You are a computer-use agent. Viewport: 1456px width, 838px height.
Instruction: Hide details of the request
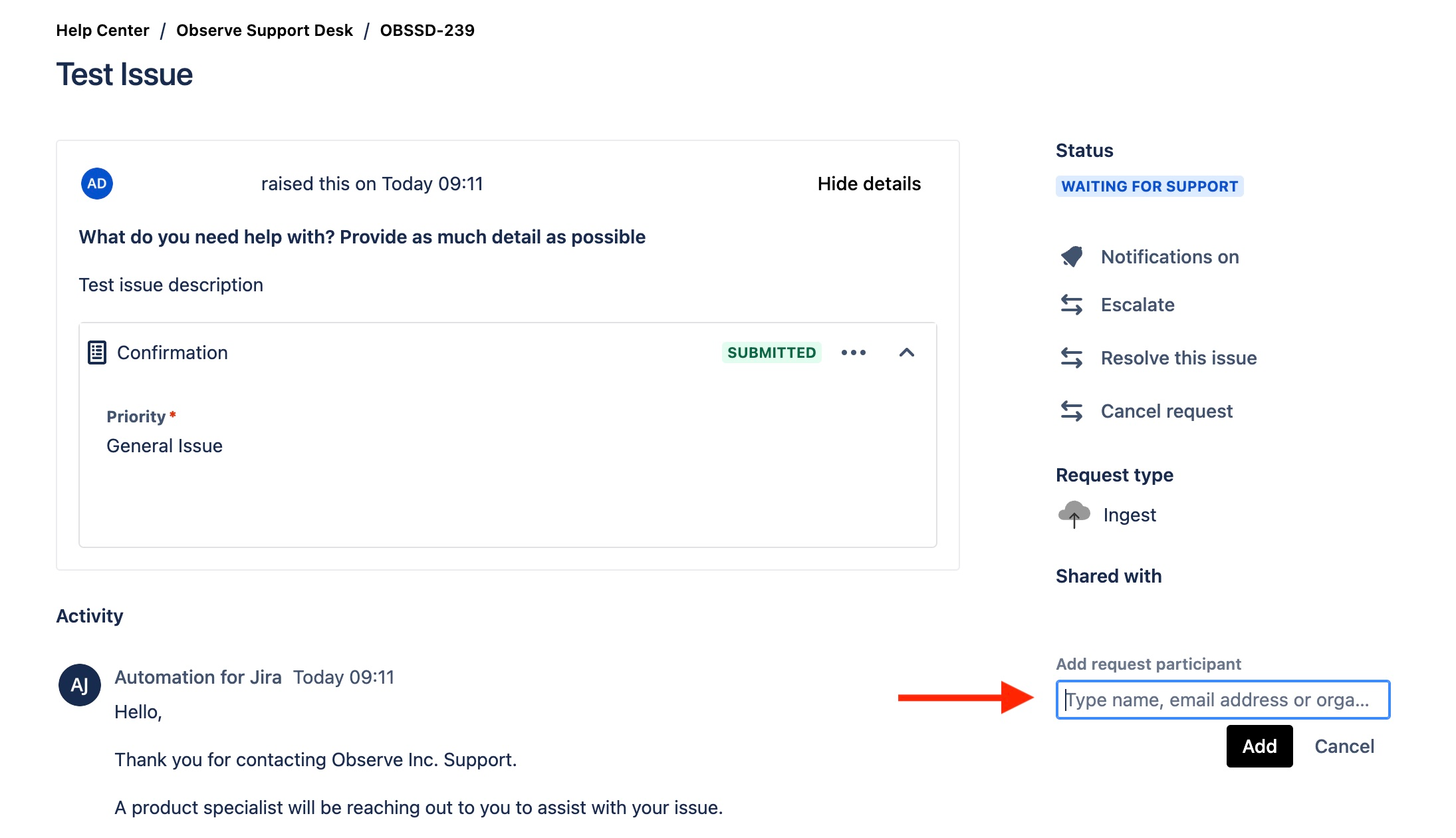tap(869, 184)
